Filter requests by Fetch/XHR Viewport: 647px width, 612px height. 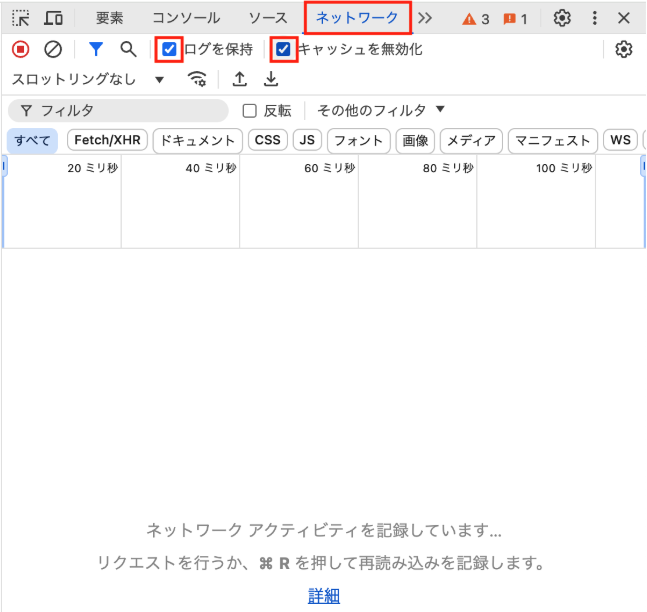tap(107, 141)
